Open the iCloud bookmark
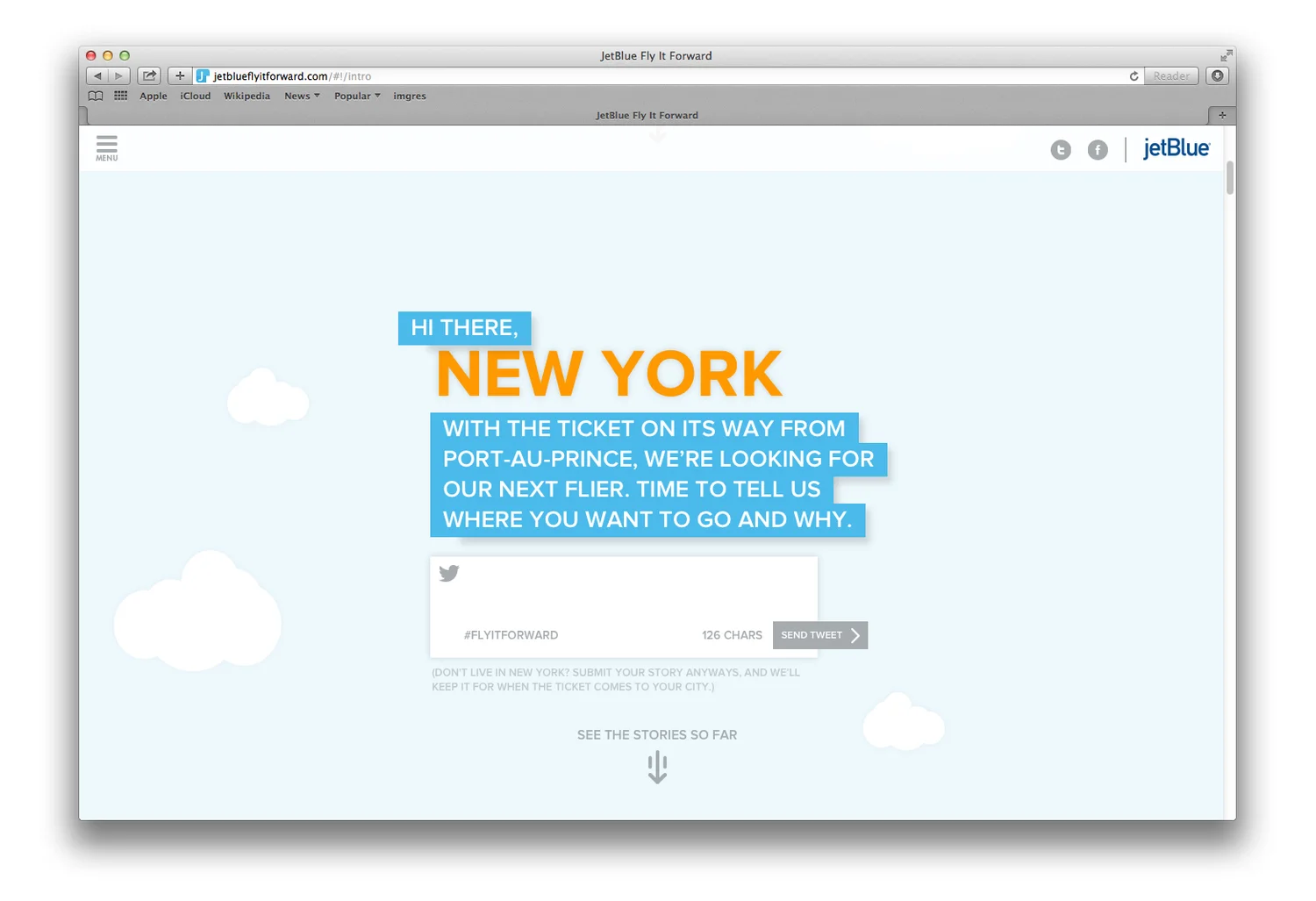Viewport: 1316px width, 901px height. click(196, 96)
